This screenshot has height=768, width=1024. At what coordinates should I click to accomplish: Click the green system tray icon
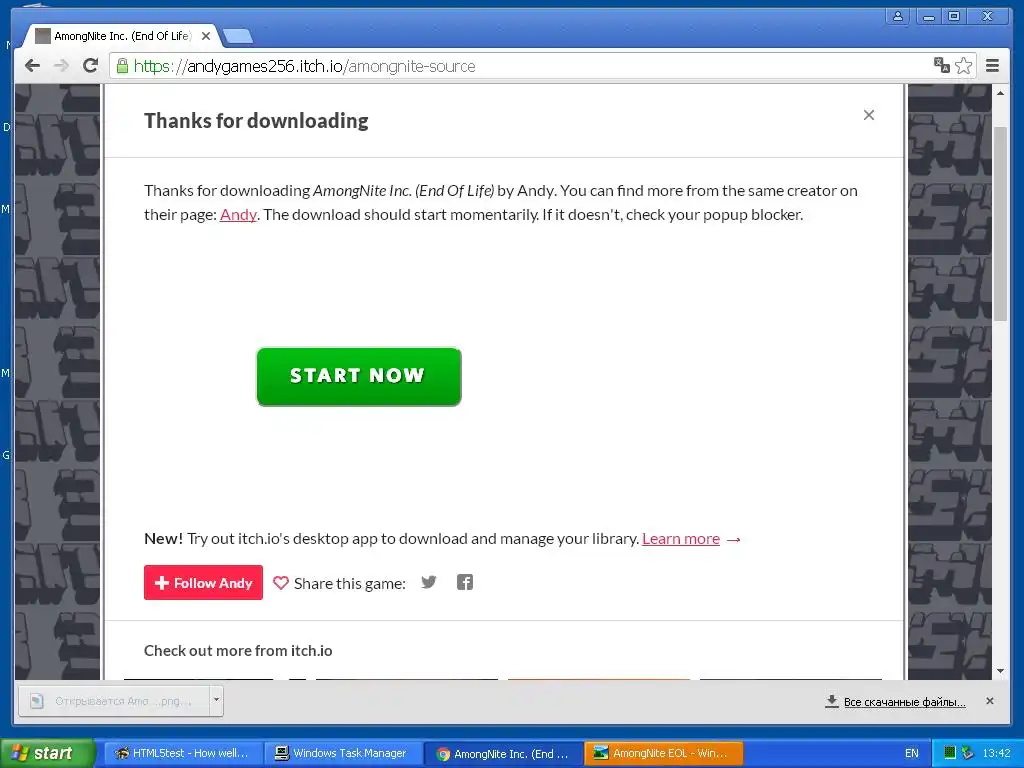click(x=950, y=753)
